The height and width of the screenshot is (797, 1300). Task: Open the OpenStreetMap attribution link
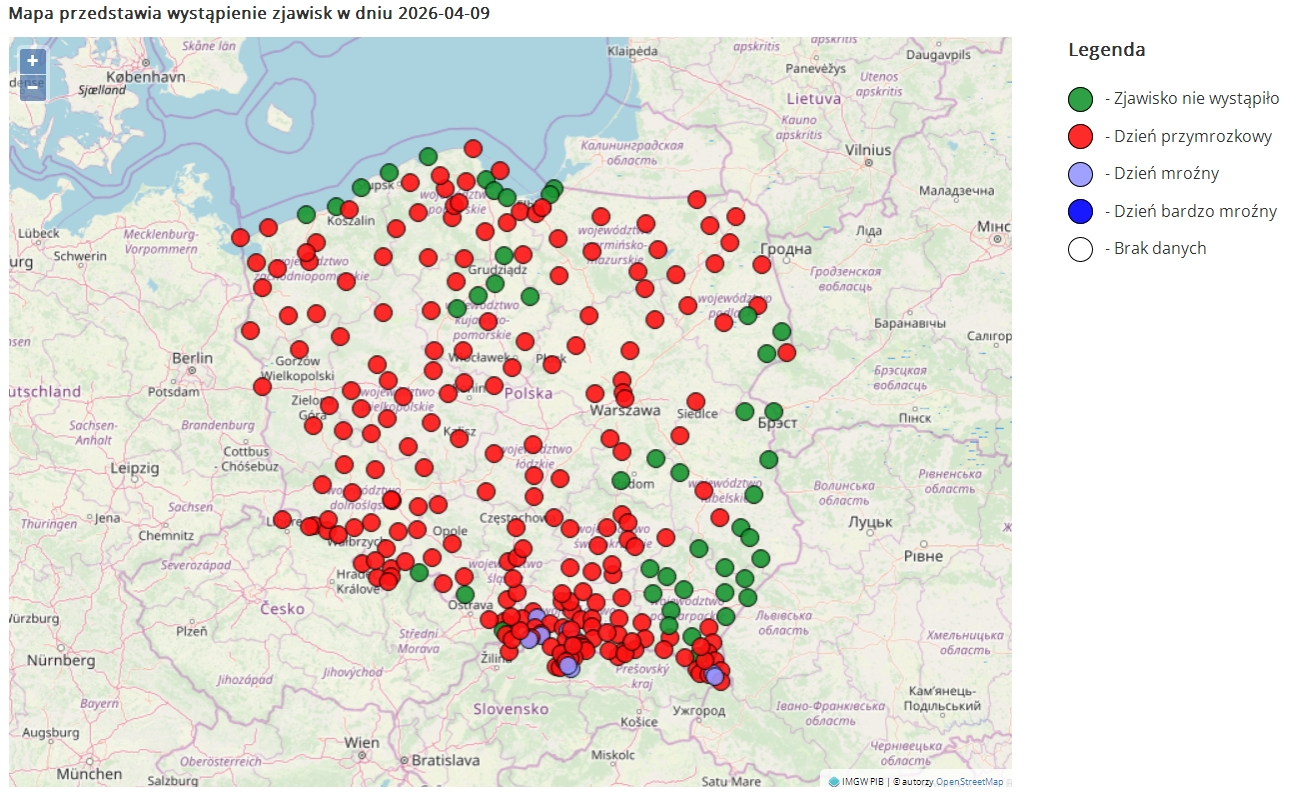pyautogui.click(x=969, y=781)
